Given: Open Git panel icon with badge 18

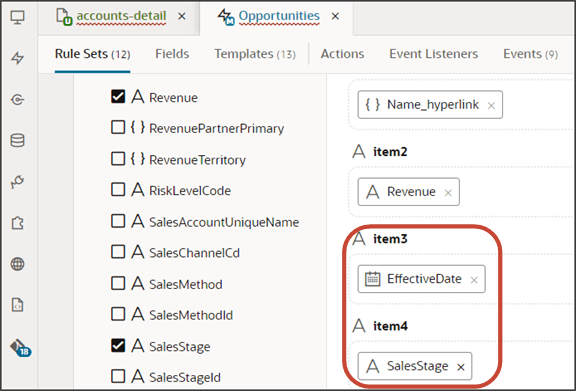Looking at the screenshot, I should (x=20, y=347).
